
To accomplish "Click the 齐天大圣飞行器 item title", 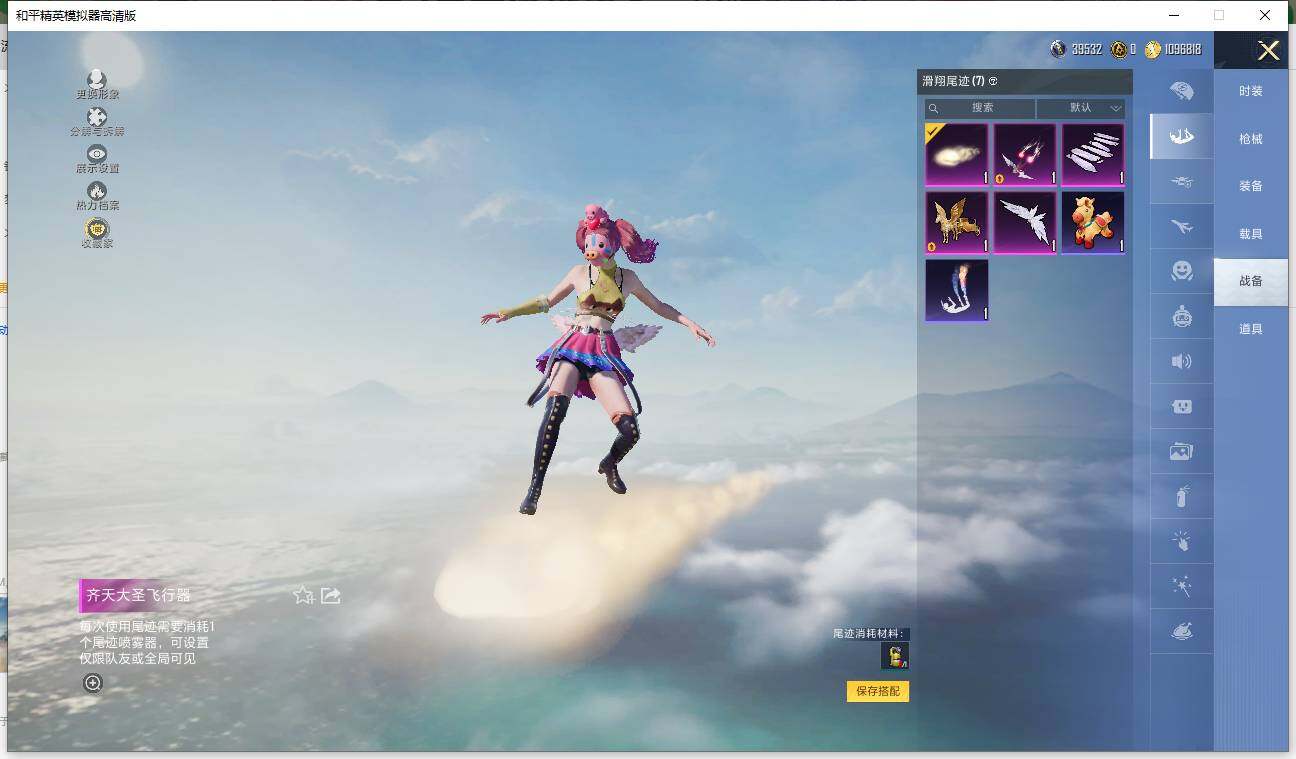I will pyautogui.click(x=136, y=595).
